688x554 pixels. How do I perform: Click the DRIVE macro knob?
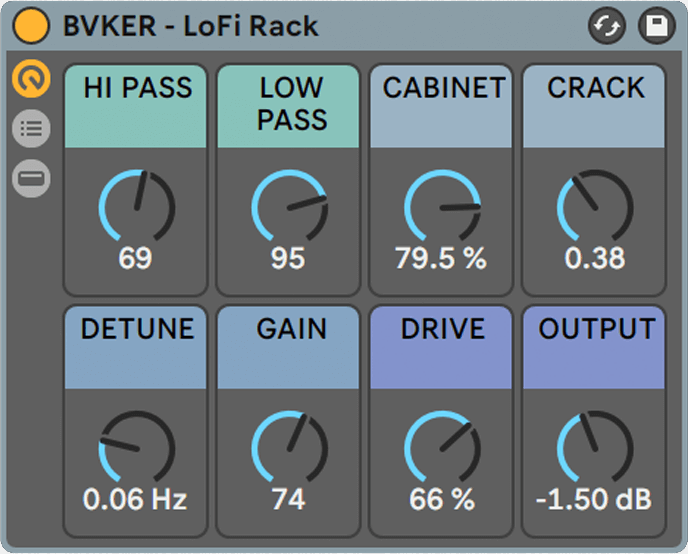click(442, 447)
